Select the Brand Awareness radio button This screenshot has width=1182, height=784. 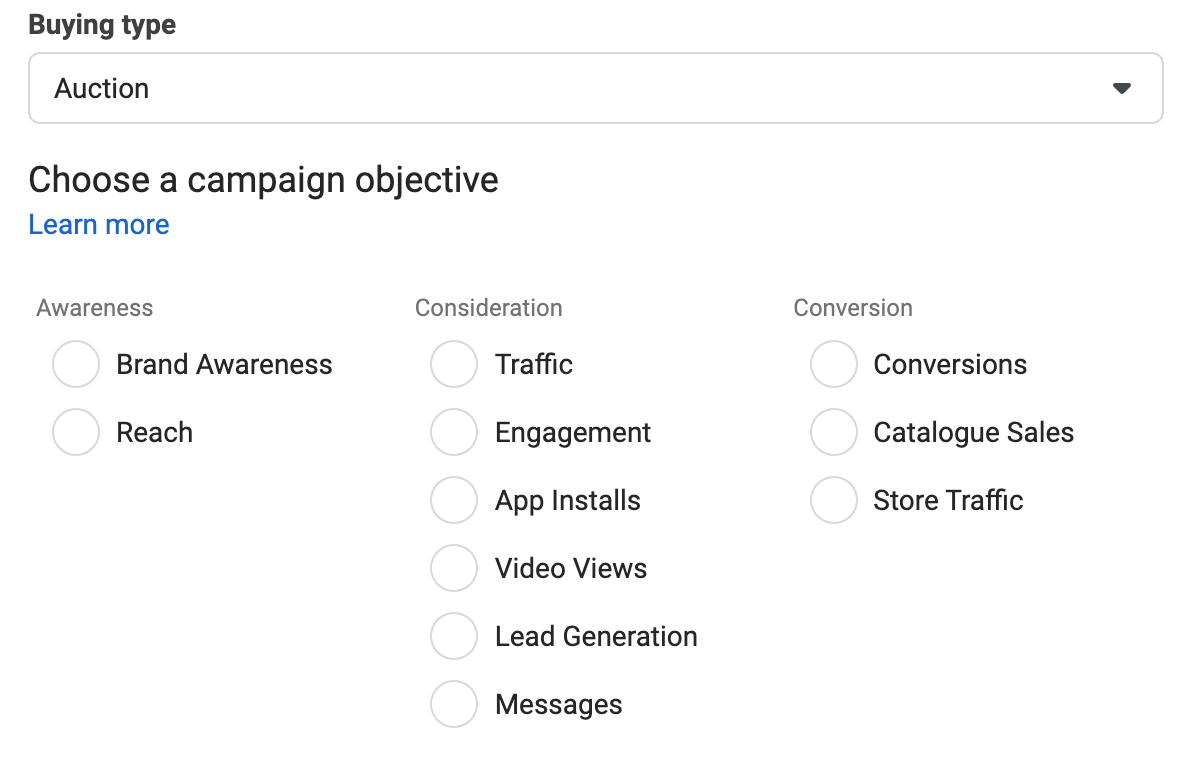(x=76, y=365)
